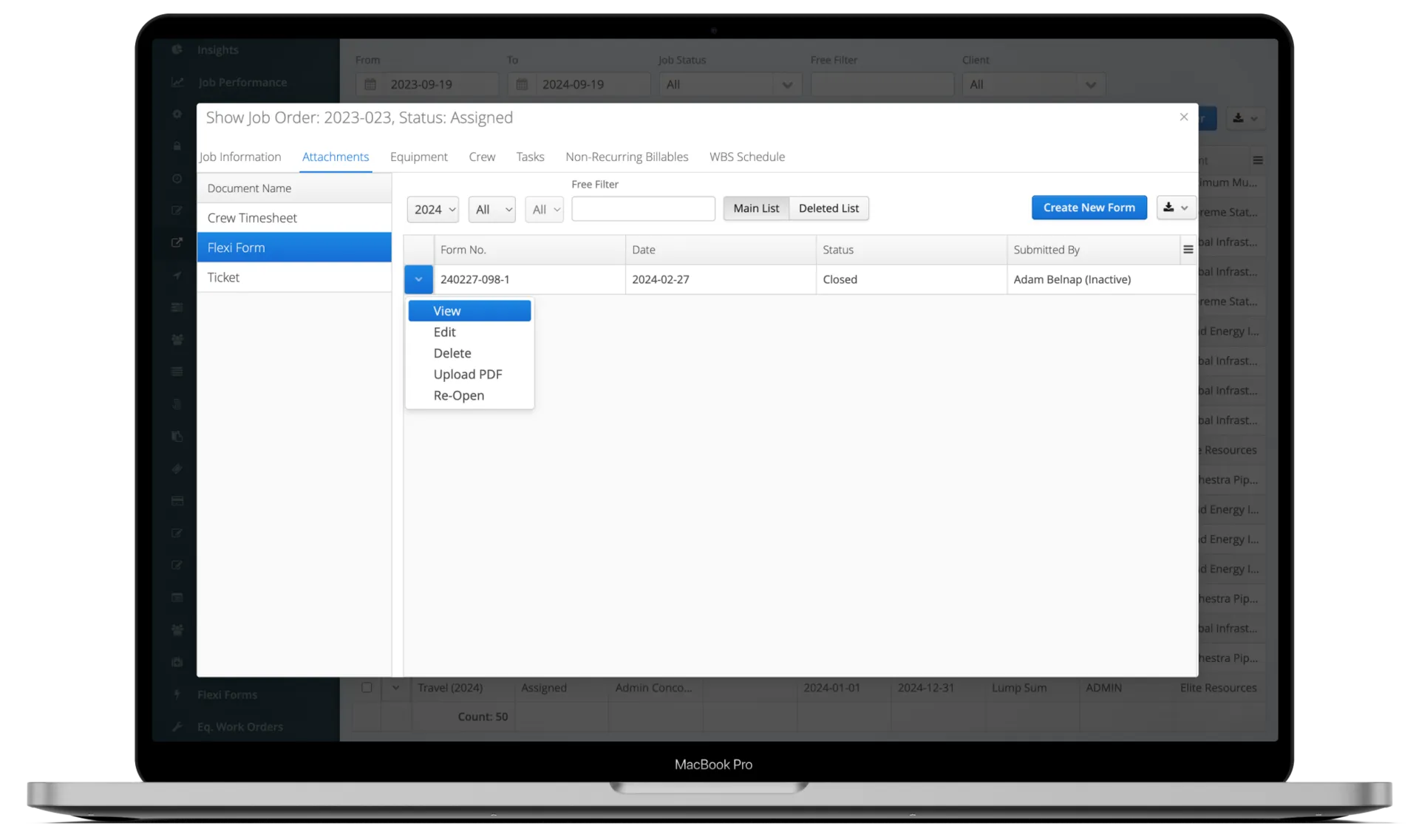Switch to Job Information tab
1419x840 pixels.
(x=240, y=157)
